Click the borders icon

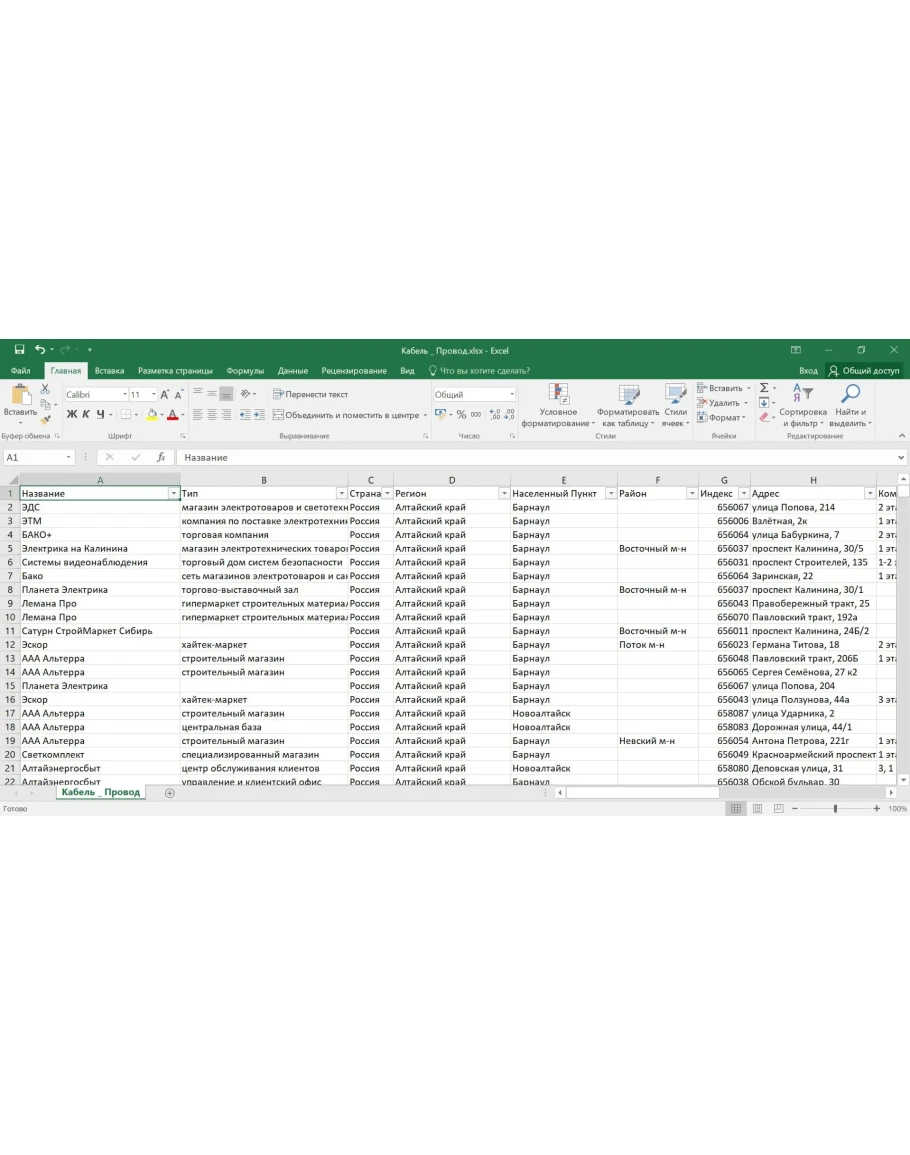(125, 415)
